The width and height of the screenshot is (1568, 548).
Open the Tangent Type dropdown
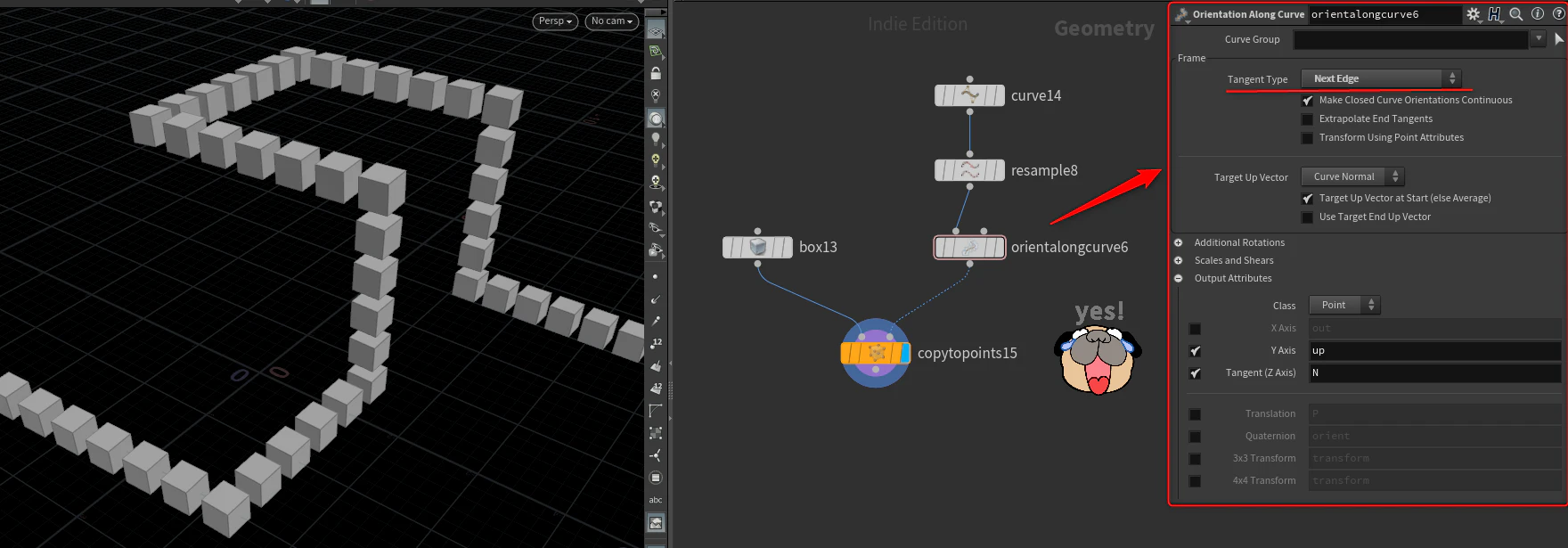[1381, 78]
